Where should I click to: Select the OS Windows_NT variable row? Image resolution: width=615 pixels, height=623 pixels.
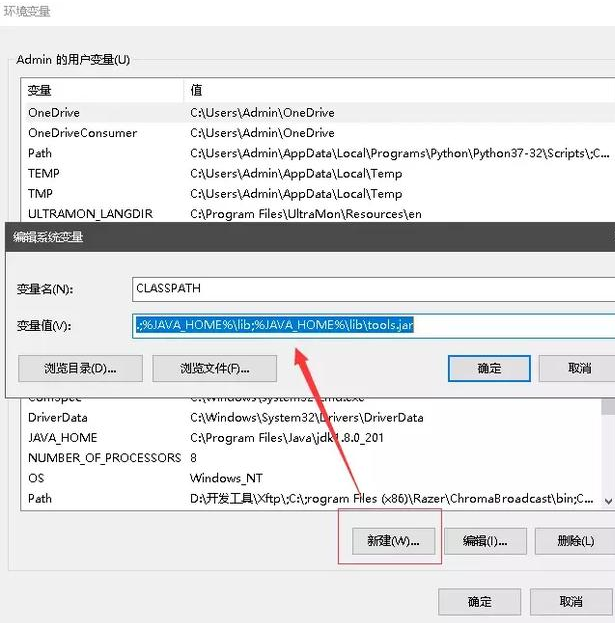tap(36, 478)
